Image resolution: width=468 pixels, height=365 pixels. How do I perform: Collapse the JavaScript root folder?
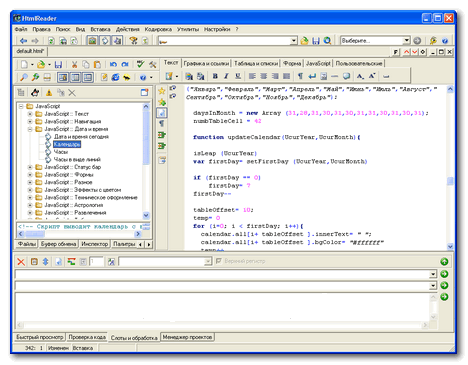[21, 106]
